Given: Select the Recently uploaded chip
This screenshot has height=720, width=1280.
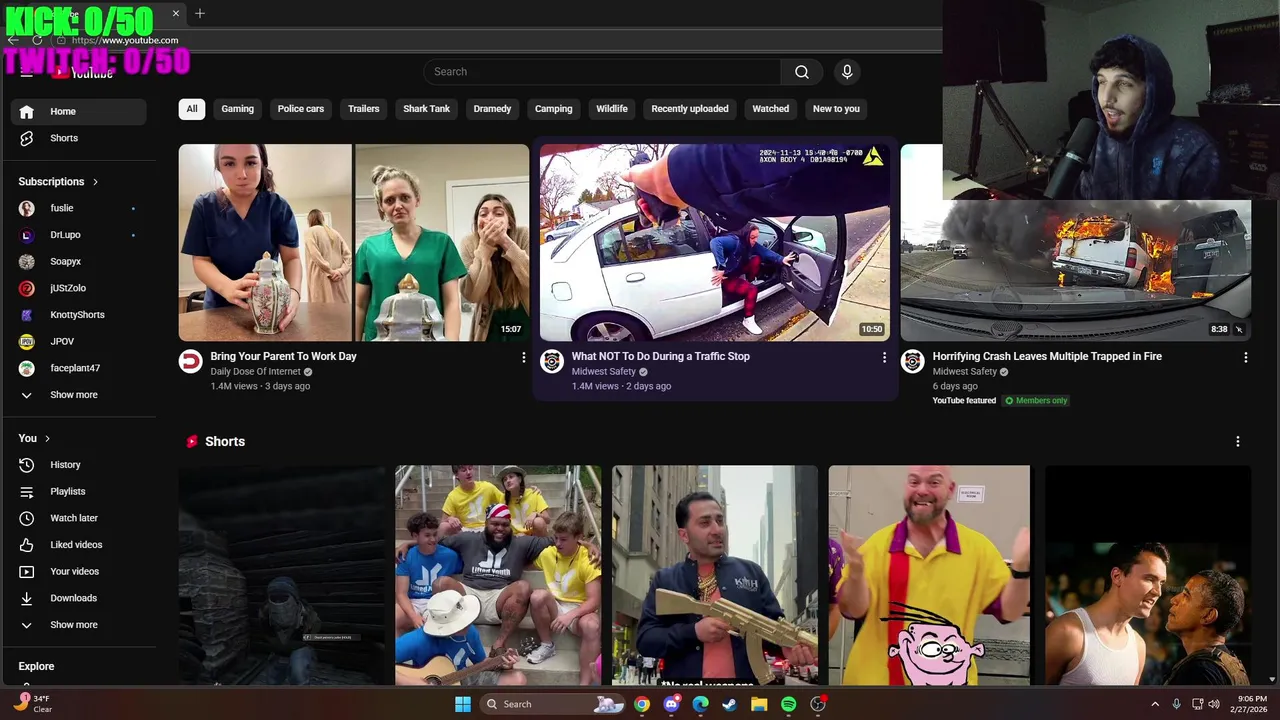Looking at the screenshot, I should pos(690,109).
